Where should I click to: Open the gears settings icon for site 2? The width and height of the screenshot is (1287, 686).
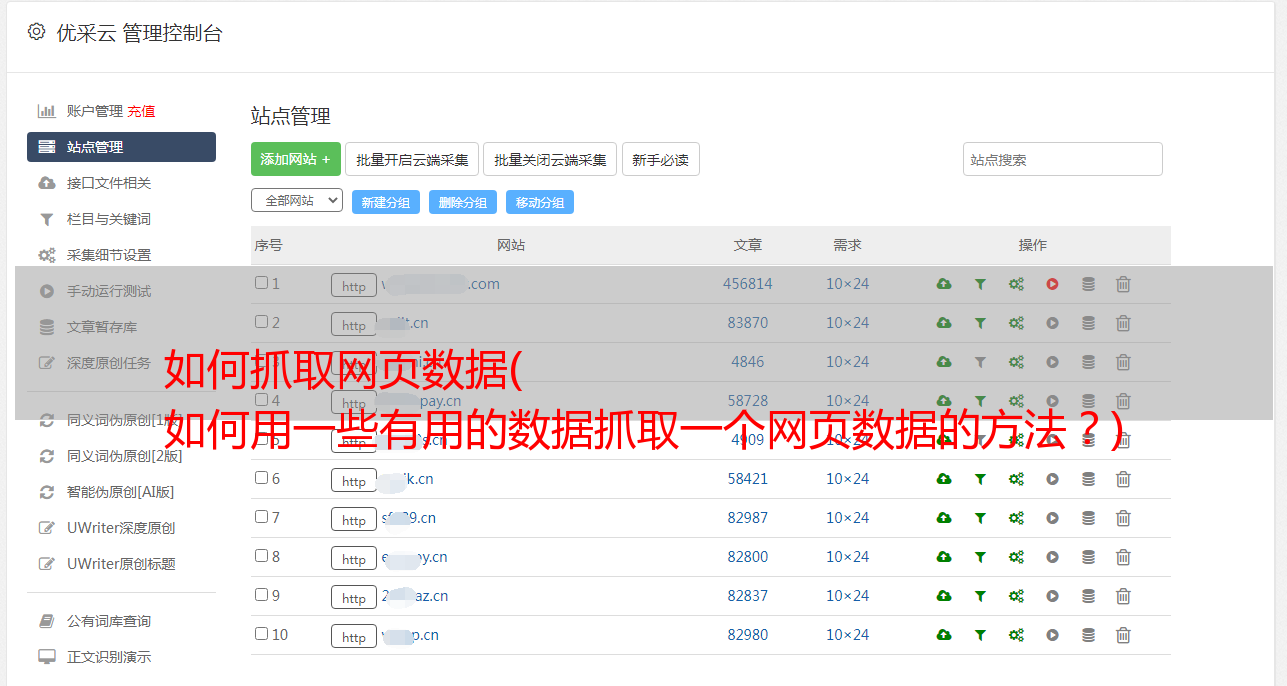tap(1016, 323)
